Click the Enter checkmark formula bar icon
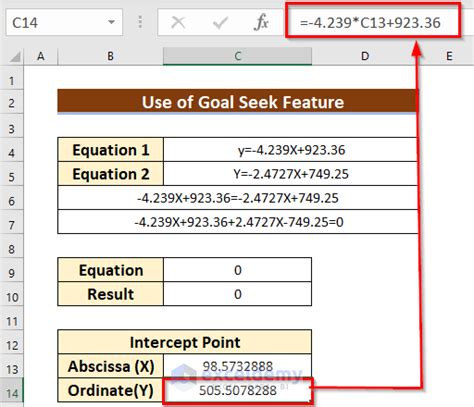 point(220,23)
